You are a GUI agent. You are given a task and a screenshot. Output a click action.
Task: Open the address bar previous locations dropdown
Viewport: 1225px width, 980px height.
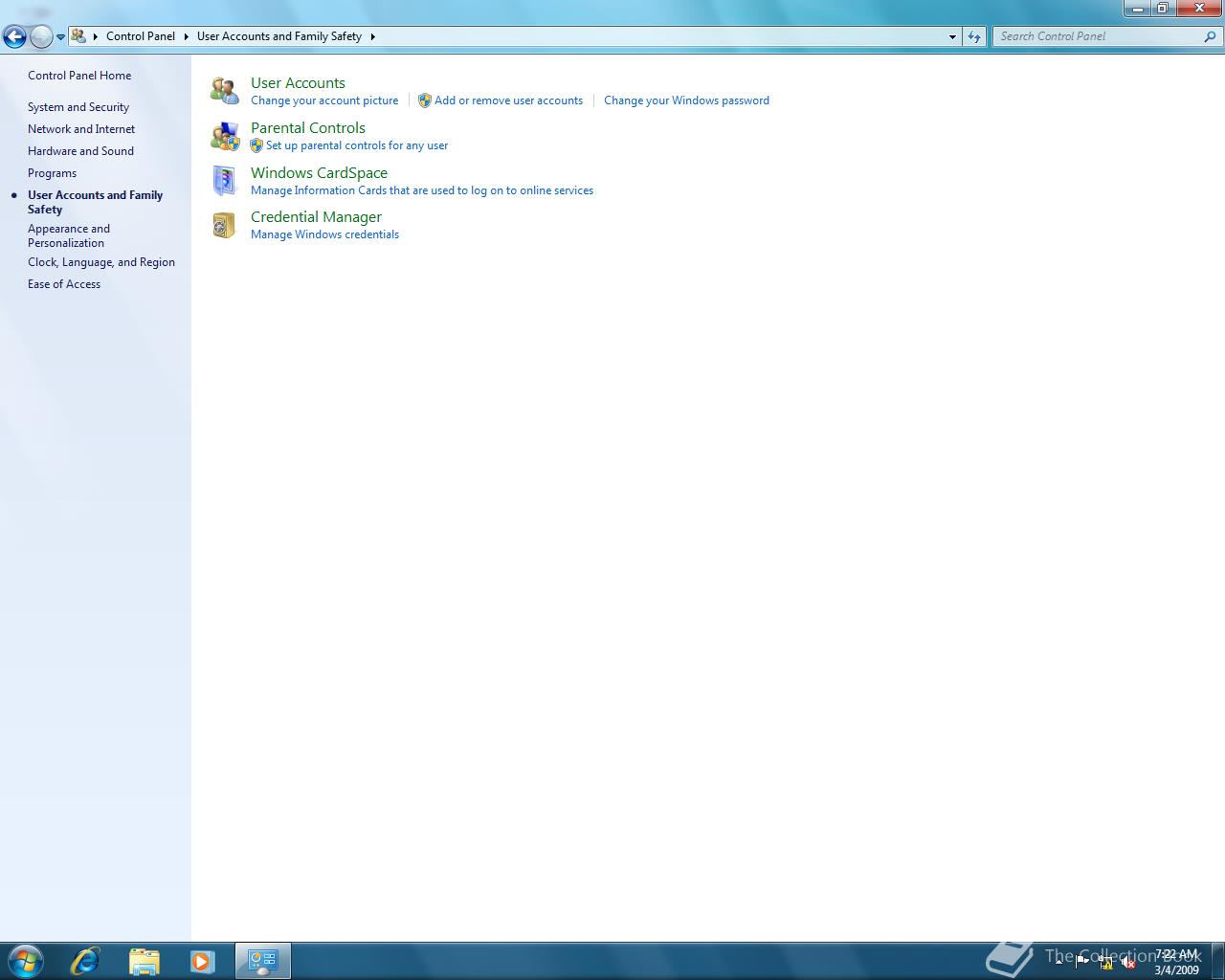[952, 36]
